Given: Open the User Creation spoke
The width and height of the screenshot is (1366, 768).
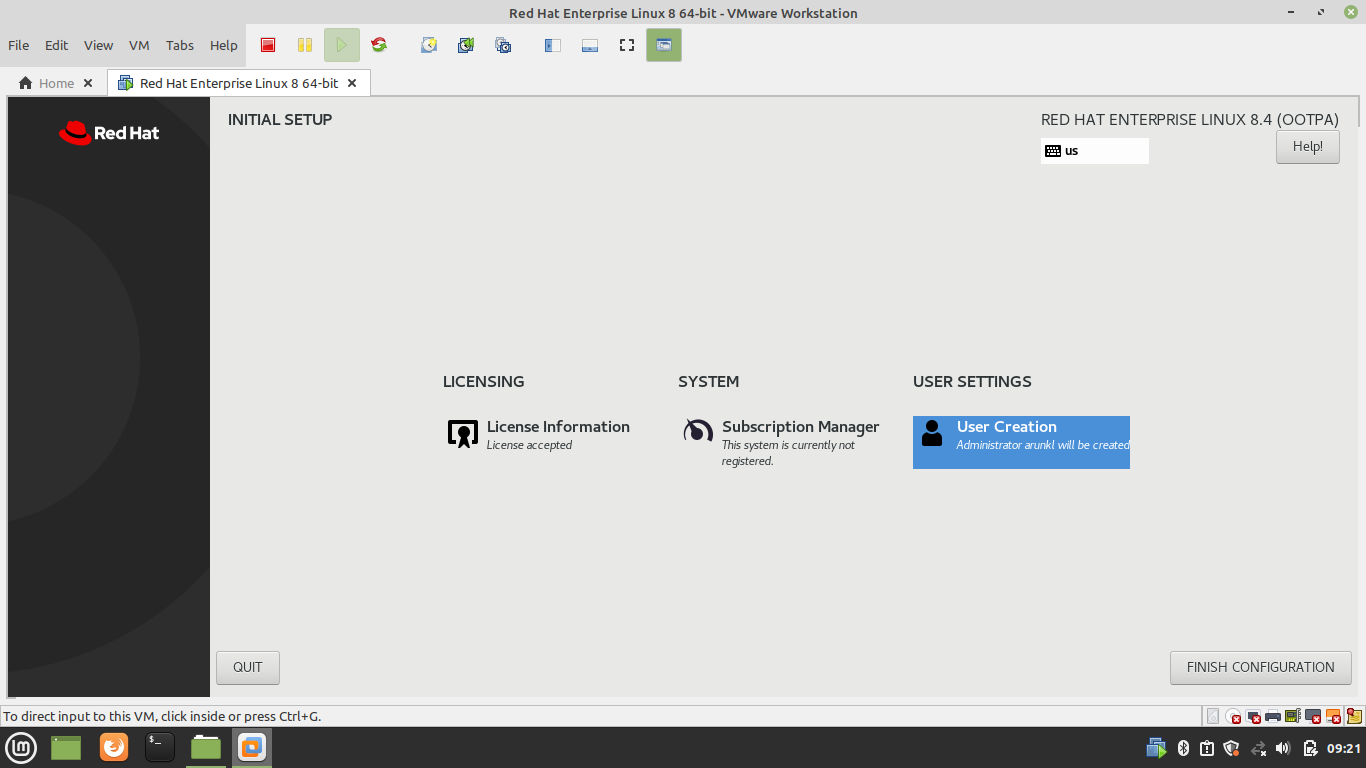Looking at the screenshot, I should (1021, 442).
